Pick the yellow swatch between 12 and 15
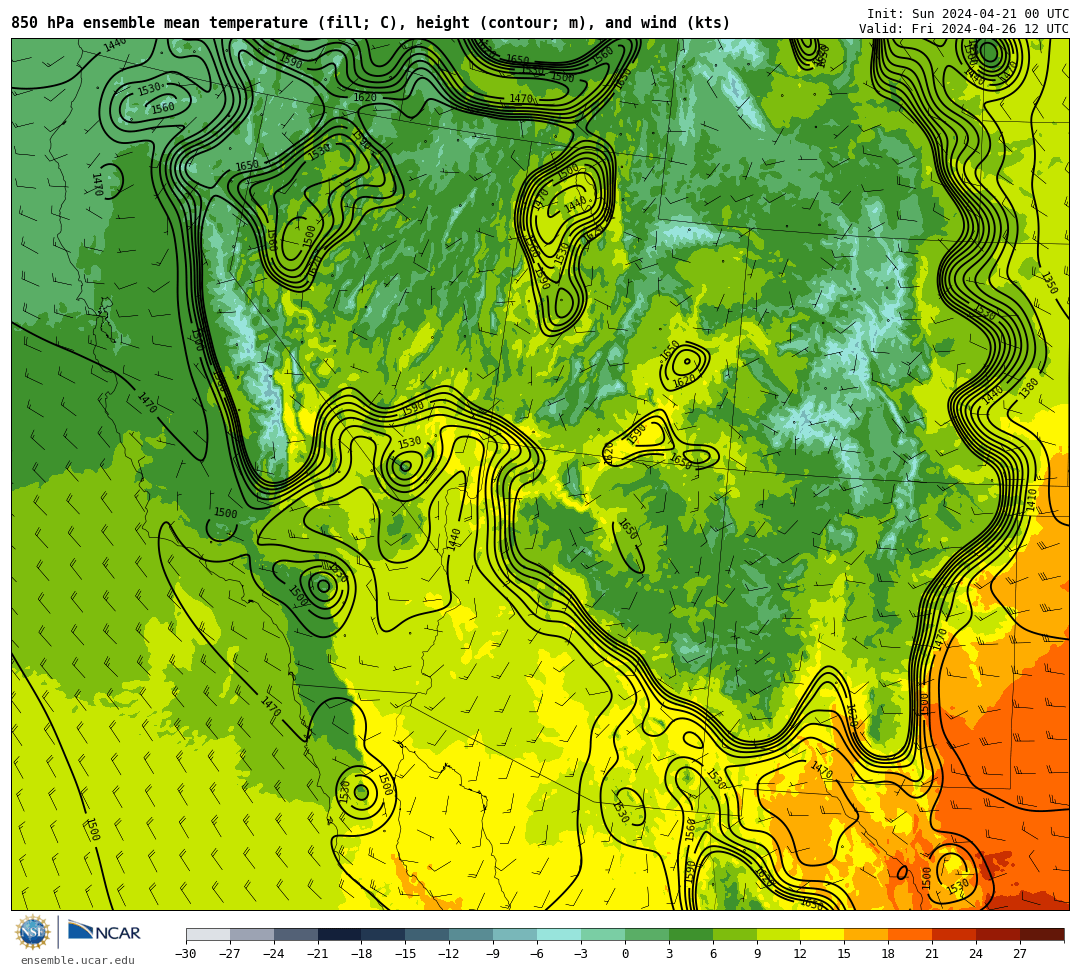This screenshot has height=973, width=1080. click(823, 934)
